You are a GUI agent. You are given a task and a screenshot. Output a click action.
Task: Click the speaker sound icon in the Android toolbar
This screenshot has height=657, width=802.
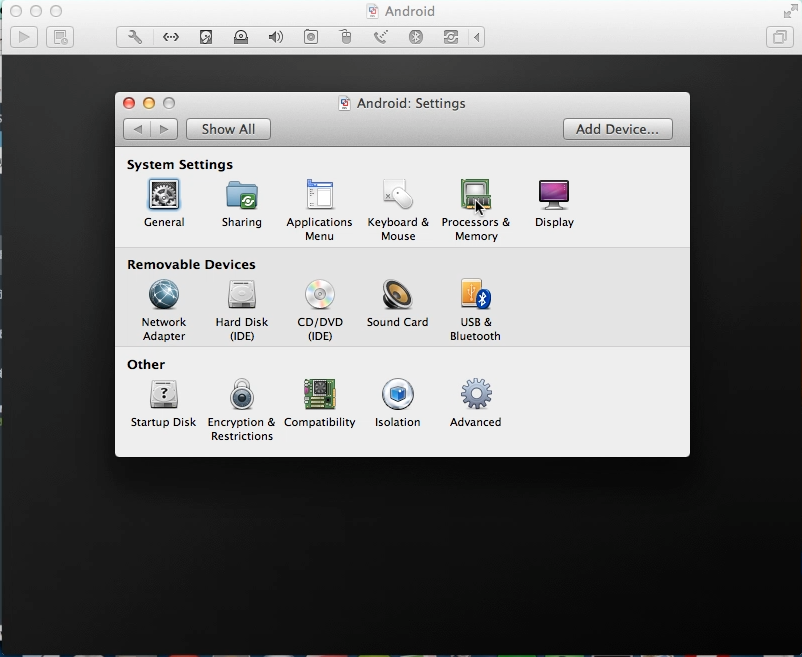click(276, 37)
